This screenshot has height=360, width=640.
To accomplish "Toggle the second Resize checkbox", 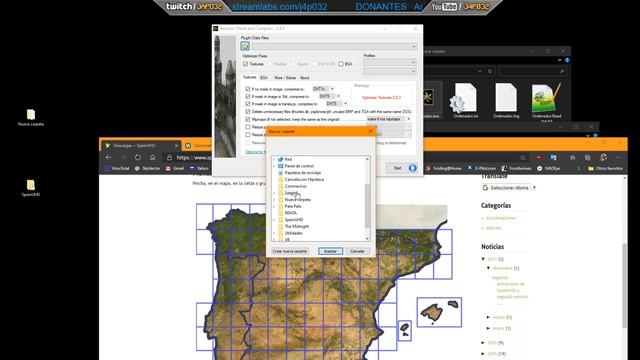I will click(248, 135).
